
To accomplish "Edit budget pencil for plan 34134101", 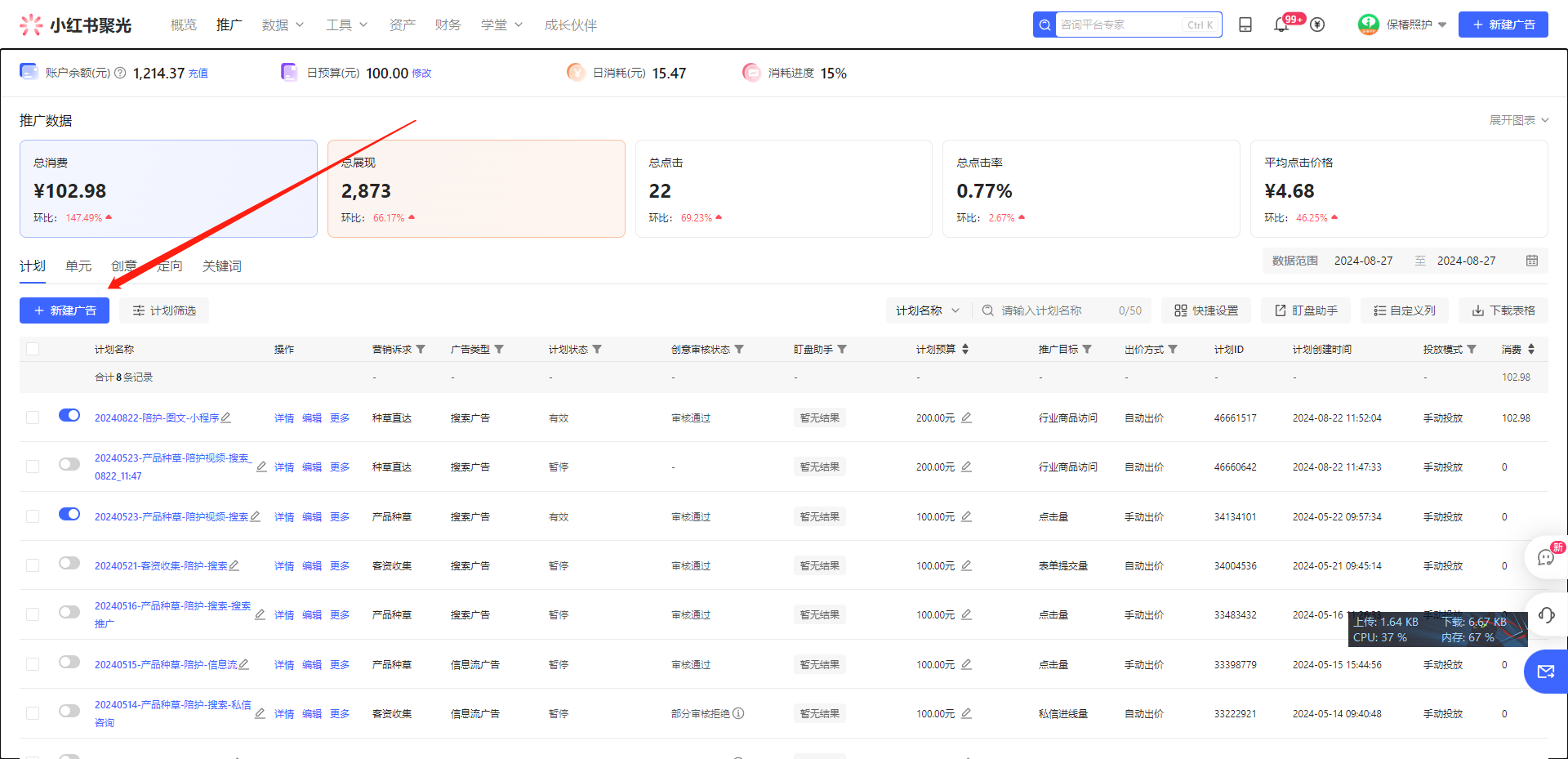I will click(x=966, y=516).
